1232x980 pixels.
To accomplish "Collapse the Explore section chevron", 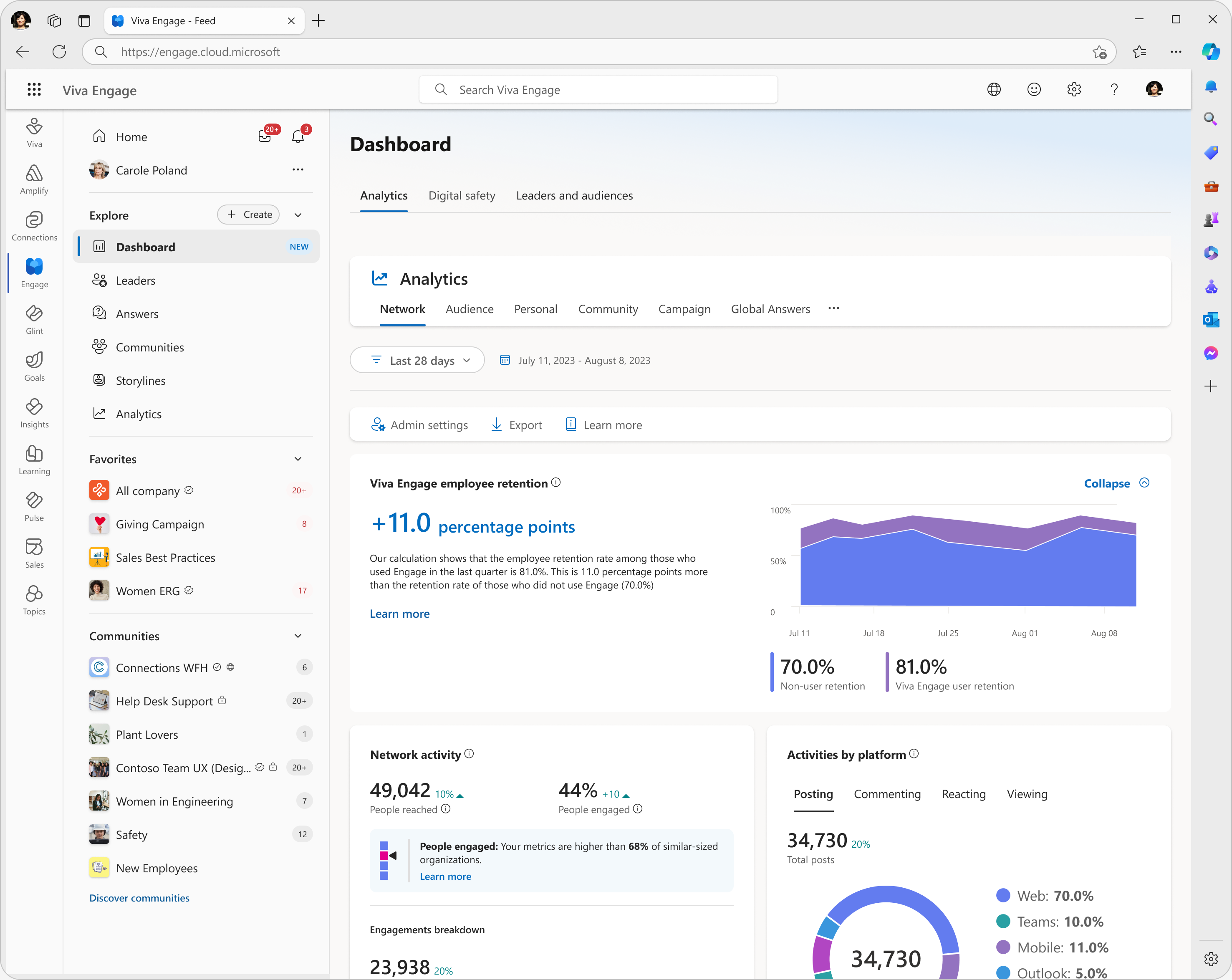I will coord(298,215).
